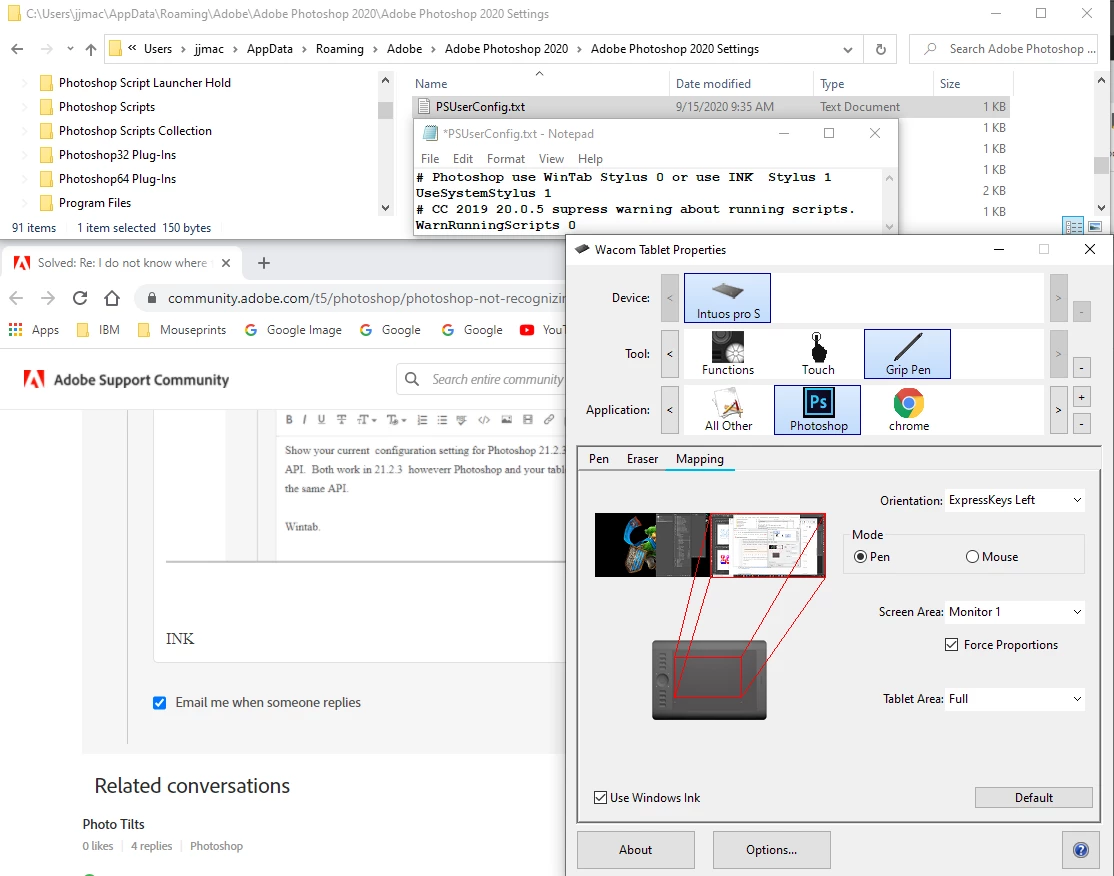
Task: Insert code sample in the reply editor
Action: coord(484,420)
